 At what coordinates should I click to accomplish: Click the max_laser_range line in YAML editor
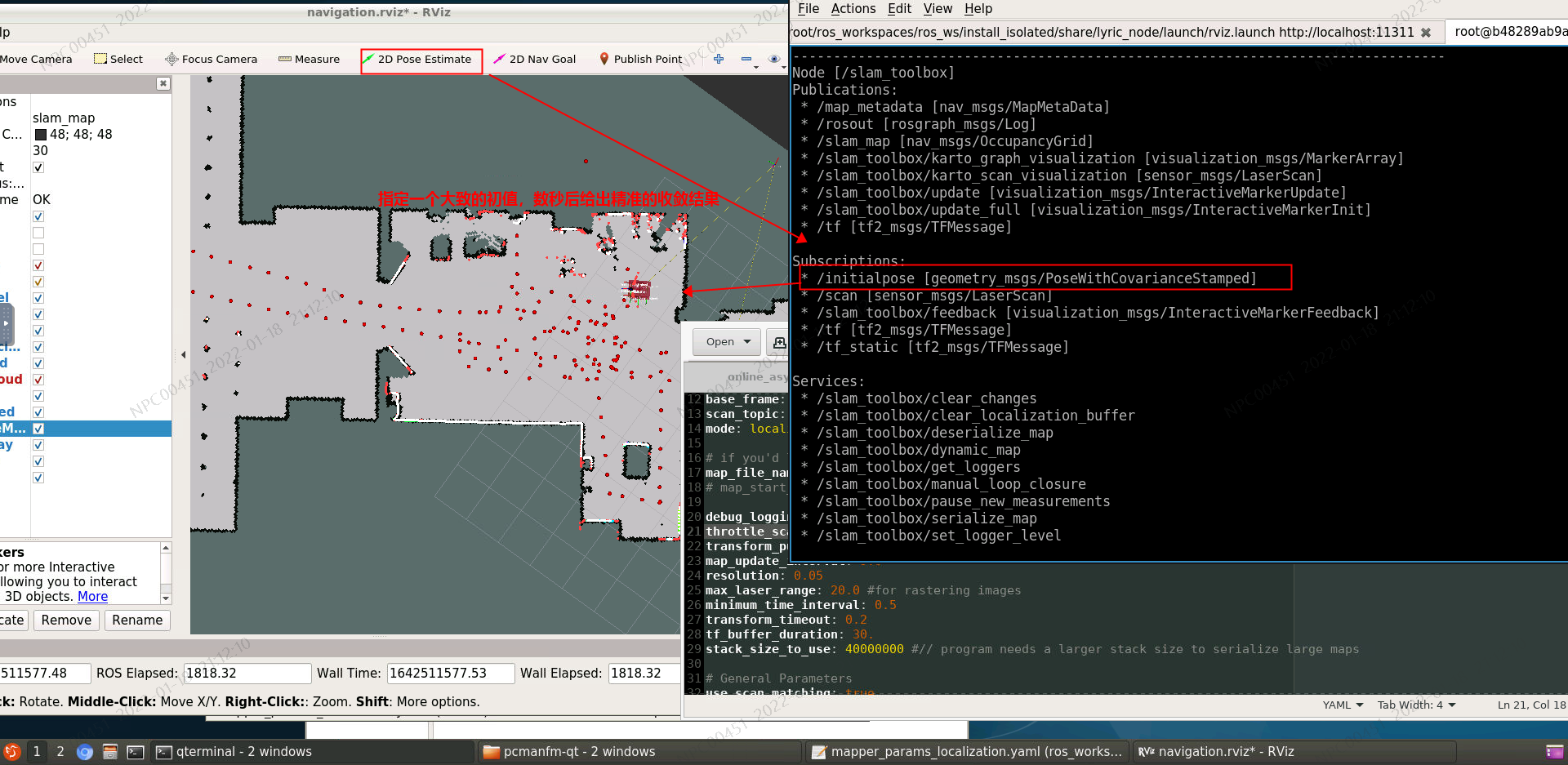[862, 590]
